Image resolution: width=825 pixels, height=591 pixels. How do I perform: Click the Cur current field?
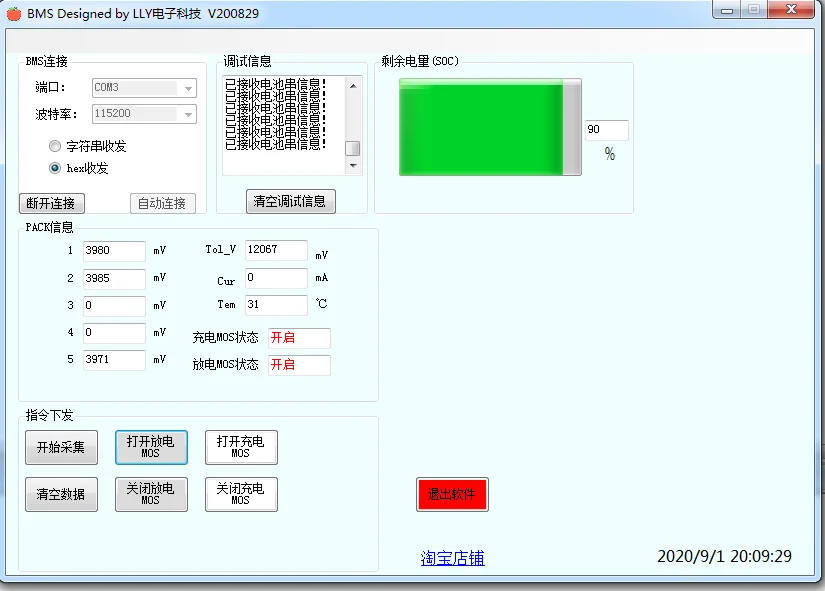pyautogui.click(x=276, y=278)
